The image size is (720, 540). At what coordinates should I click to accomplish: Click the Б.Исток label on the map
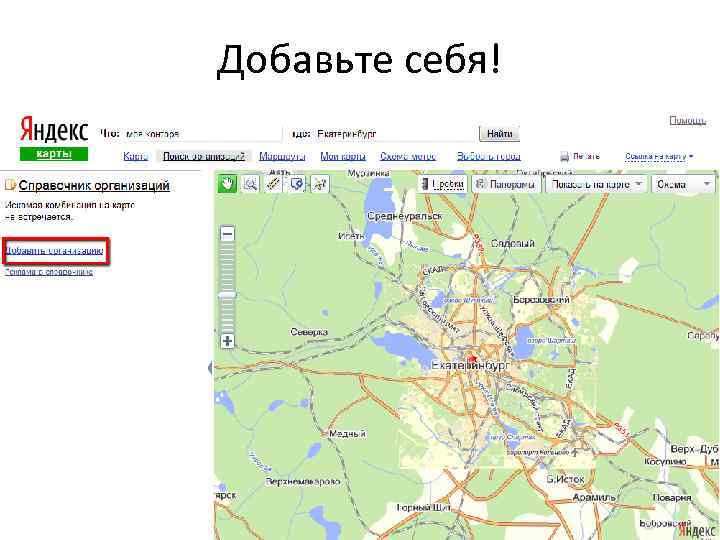pyautogui.click(x=565, y=479)
